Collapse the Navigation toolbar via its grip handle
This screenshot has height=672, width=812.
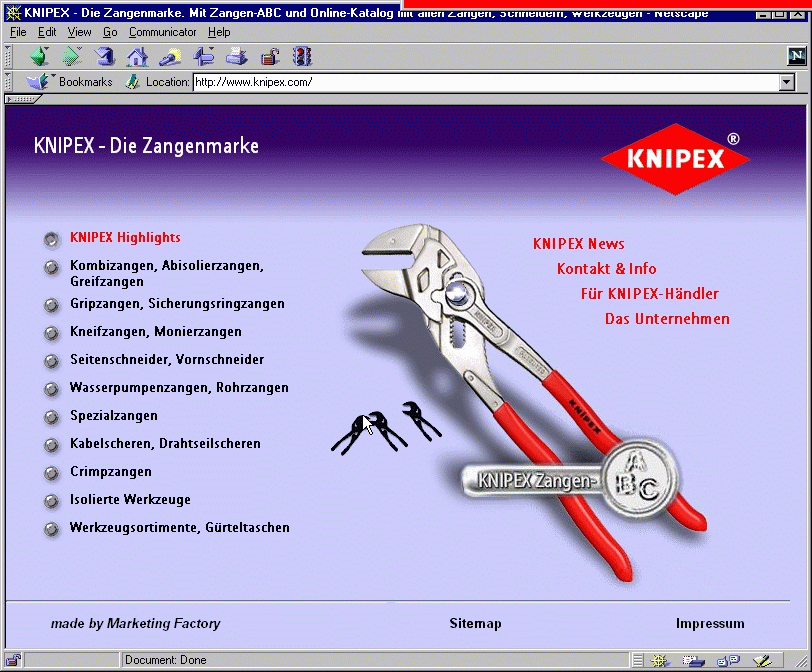click(8, 56)
